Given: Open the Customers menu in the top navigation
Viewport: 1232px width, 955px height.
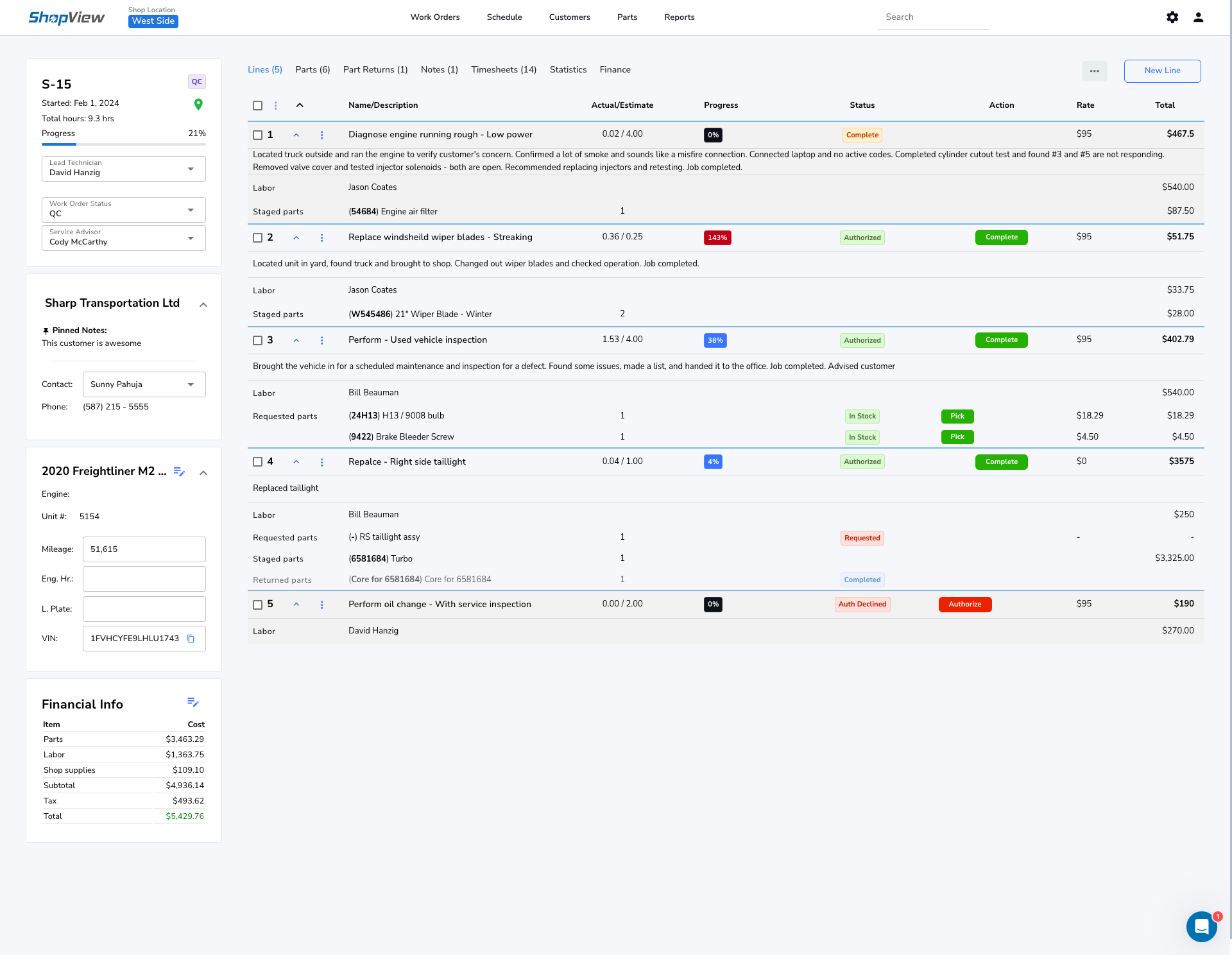Looking at the screenshot, I should pyautogui.click(x=569, y=17).
